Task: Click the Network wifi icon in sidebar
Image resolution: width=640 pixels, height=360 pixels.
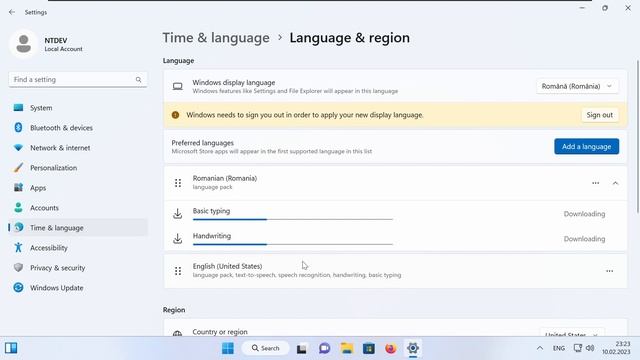Action: point(18,147)
